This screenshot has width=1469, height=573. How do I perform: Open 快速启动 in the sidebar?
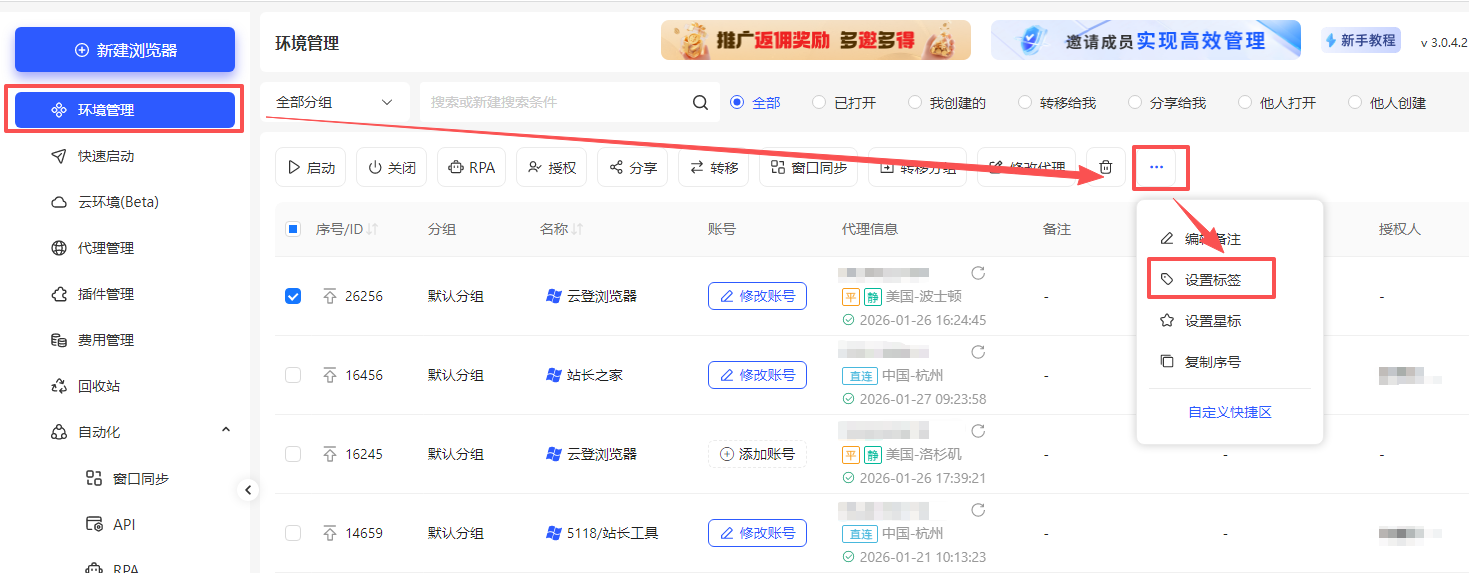tap(105, 156)
